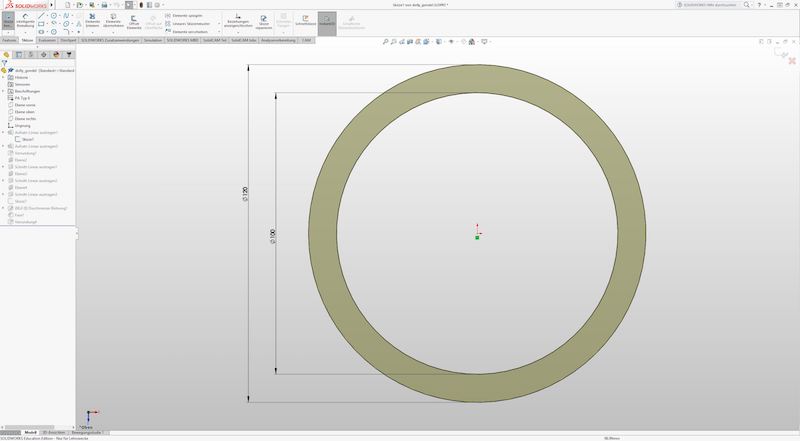The image size is (800, 441).
Task: Expand the first Aufsatz-Linear austragen node
Action: [3, 133]
